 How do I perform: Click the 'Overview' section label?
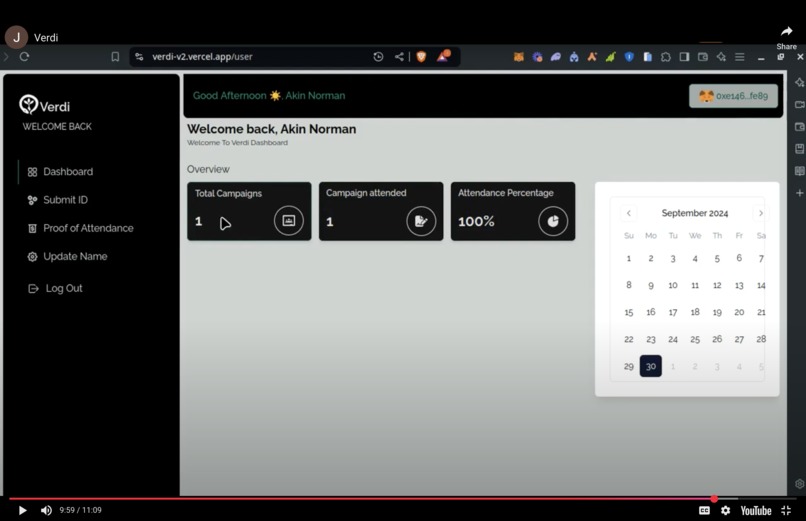click(x=208, y=169)
